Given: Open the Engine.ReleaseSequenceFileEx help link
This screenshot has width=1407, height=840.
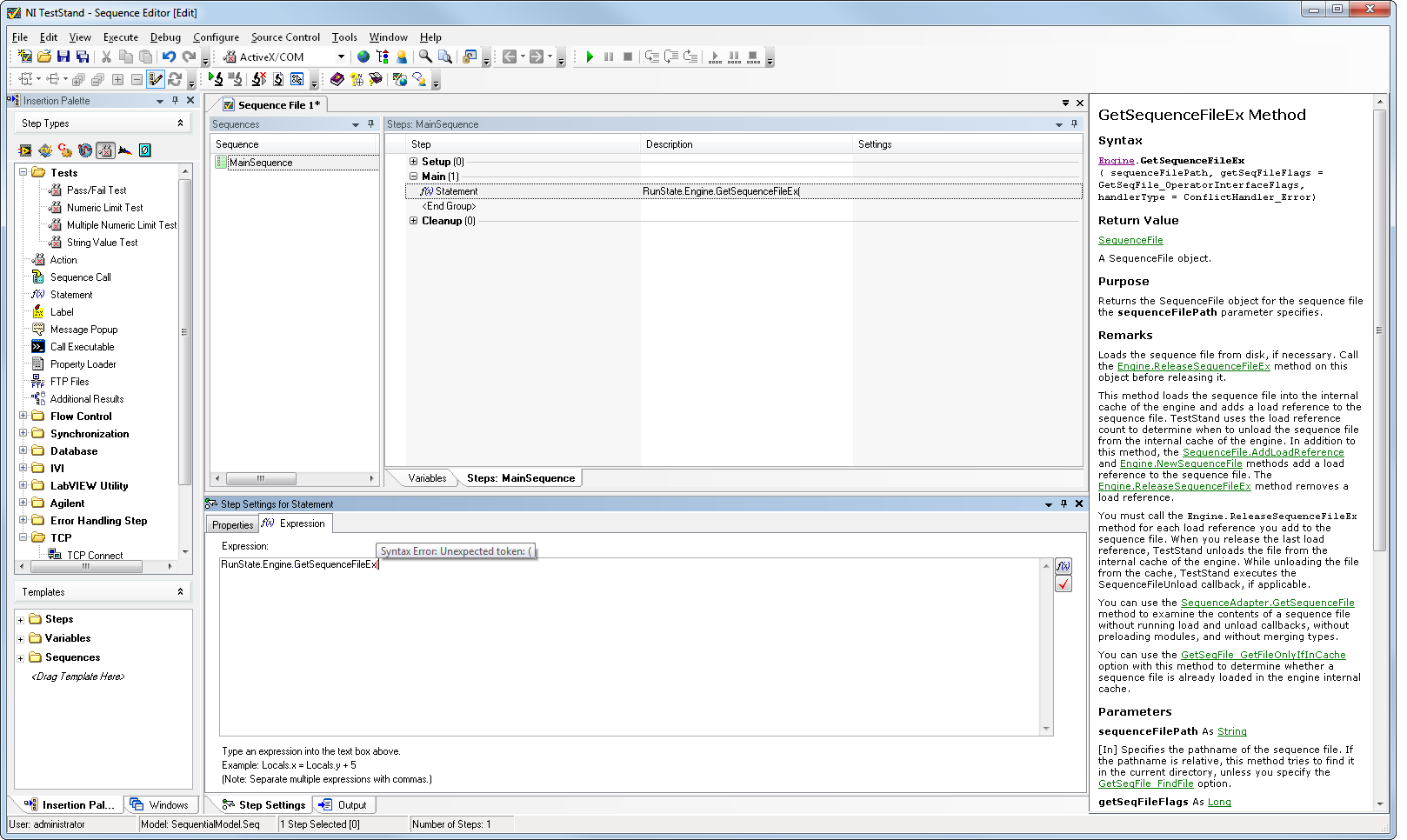Looking at the screenshot, I should pos(1193,366).
